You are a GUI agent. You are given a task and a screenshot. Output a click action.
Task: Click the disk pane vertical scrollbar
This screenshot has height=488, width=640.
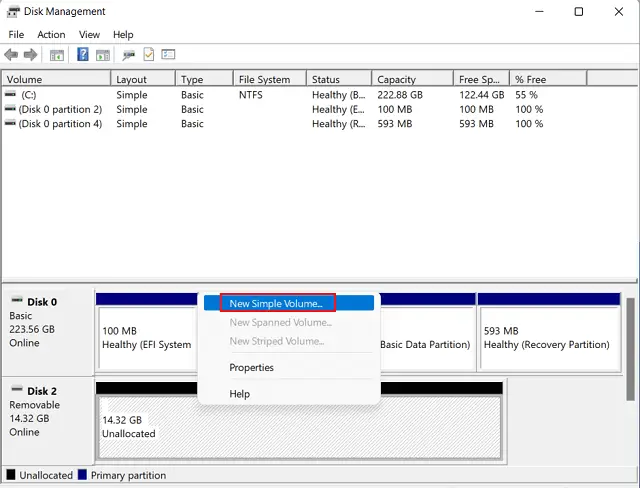(x=631, y=349)
